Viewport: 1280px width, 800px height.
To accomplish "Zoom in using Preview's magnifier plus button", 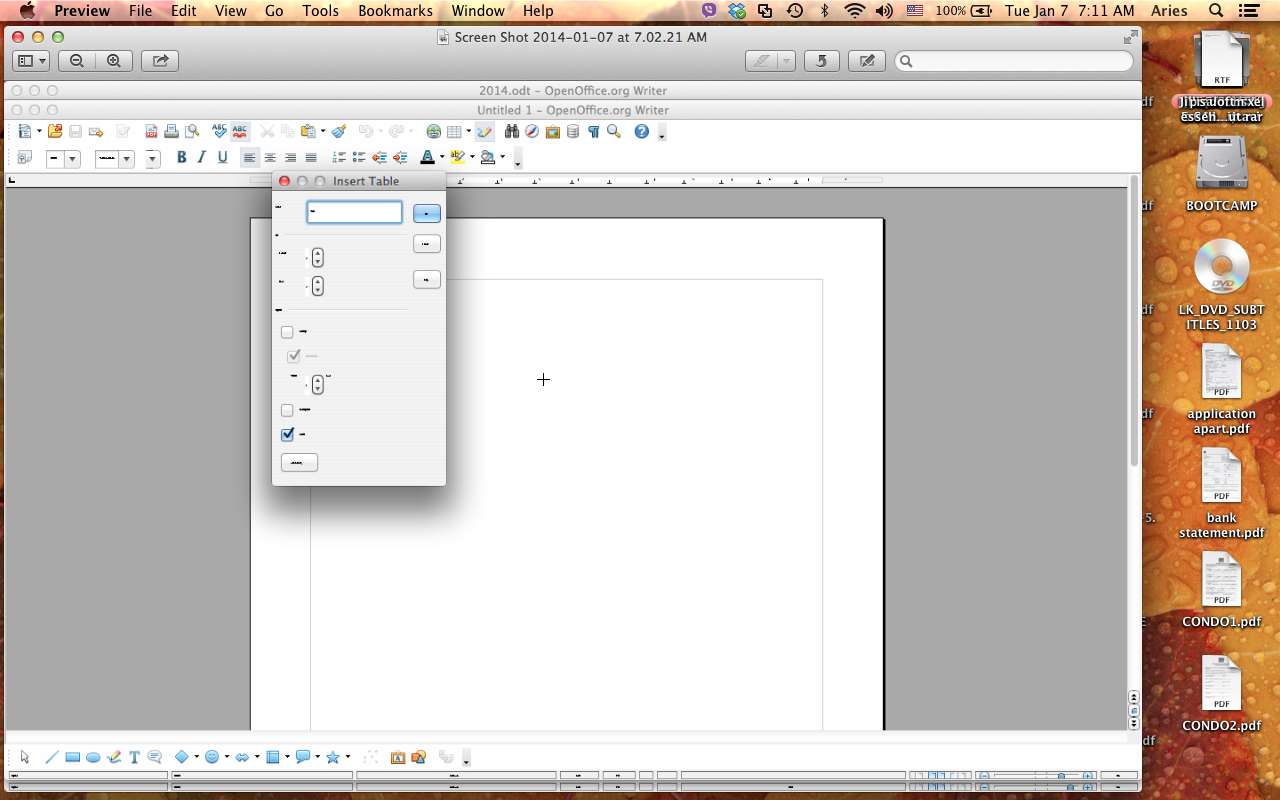I will [114, 61].
